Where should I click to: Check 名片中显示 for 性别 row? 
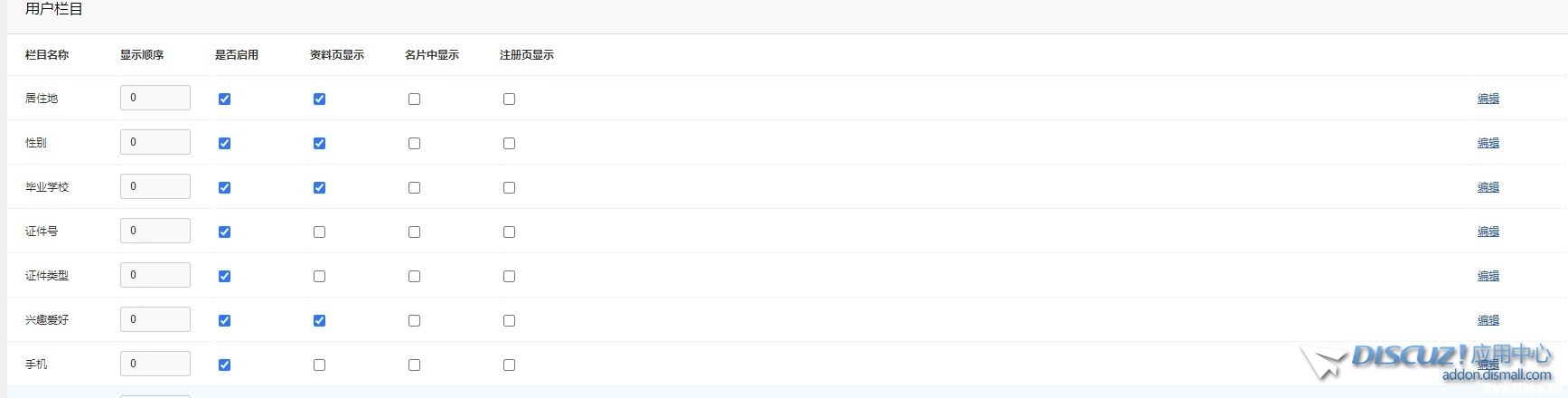click(414, 143)
